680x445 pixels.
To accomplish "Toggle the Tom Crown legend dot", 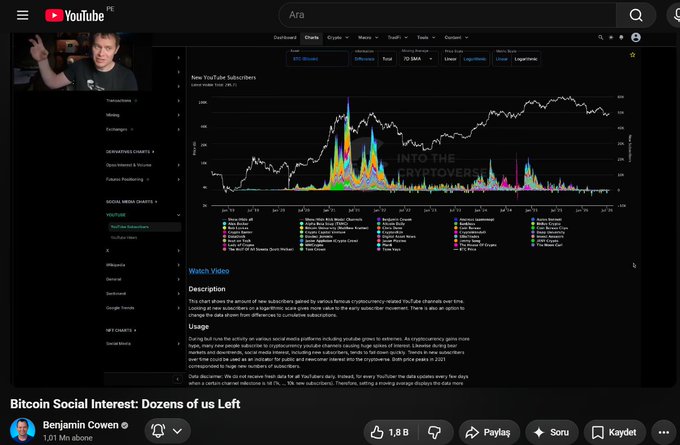I will (302, 249).
